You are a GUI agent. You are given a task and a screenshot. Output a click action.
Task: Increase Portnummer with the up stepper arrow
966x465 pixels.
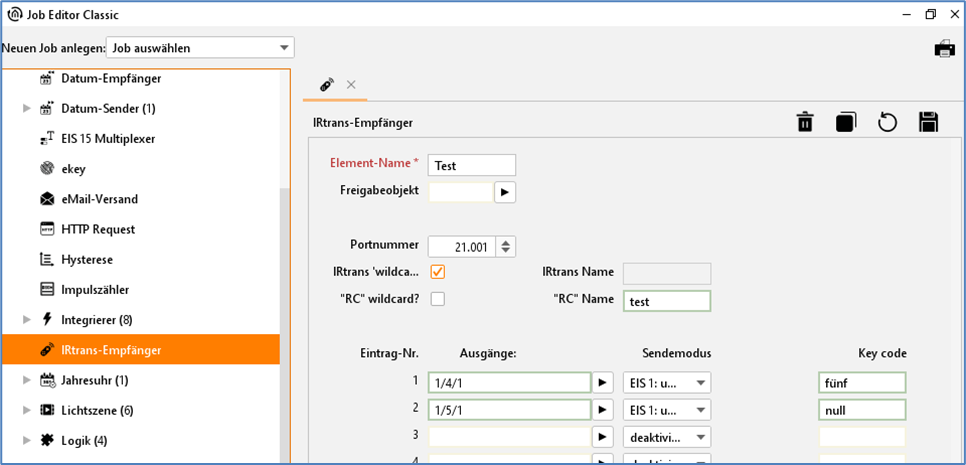tap(506, 241)
